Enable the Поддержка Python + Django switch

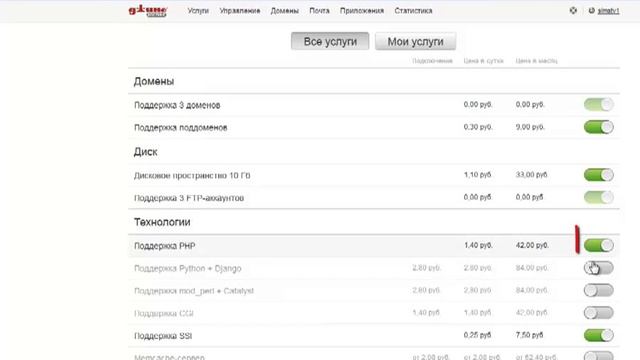(598, 268)
